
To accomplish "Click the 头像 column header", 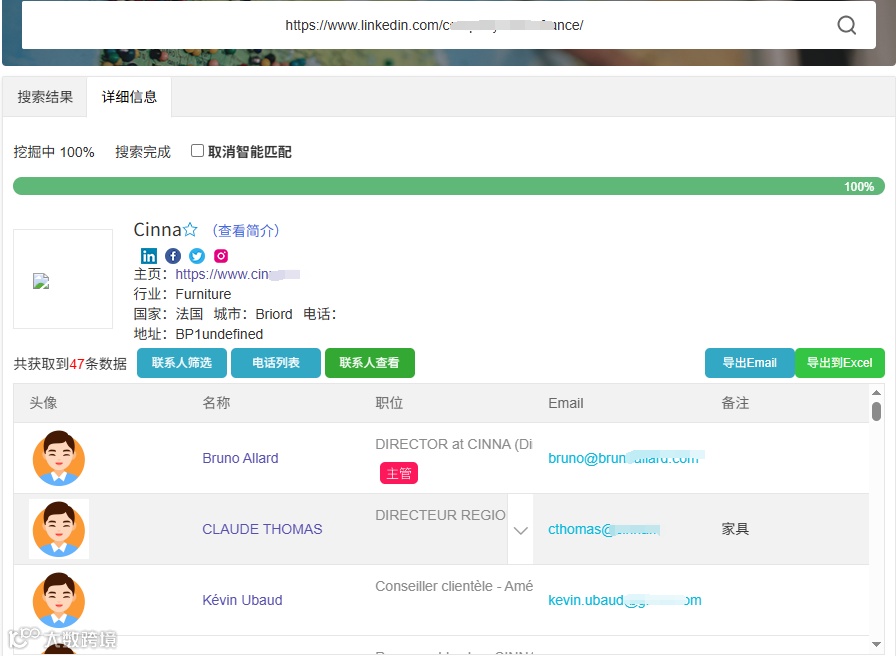I will click(43, 403).
